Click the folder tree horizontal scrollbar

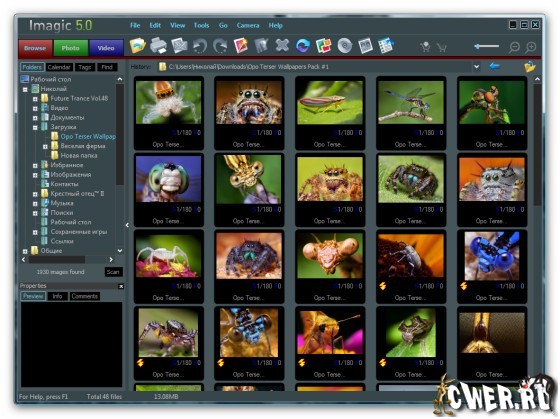(57, 260)
